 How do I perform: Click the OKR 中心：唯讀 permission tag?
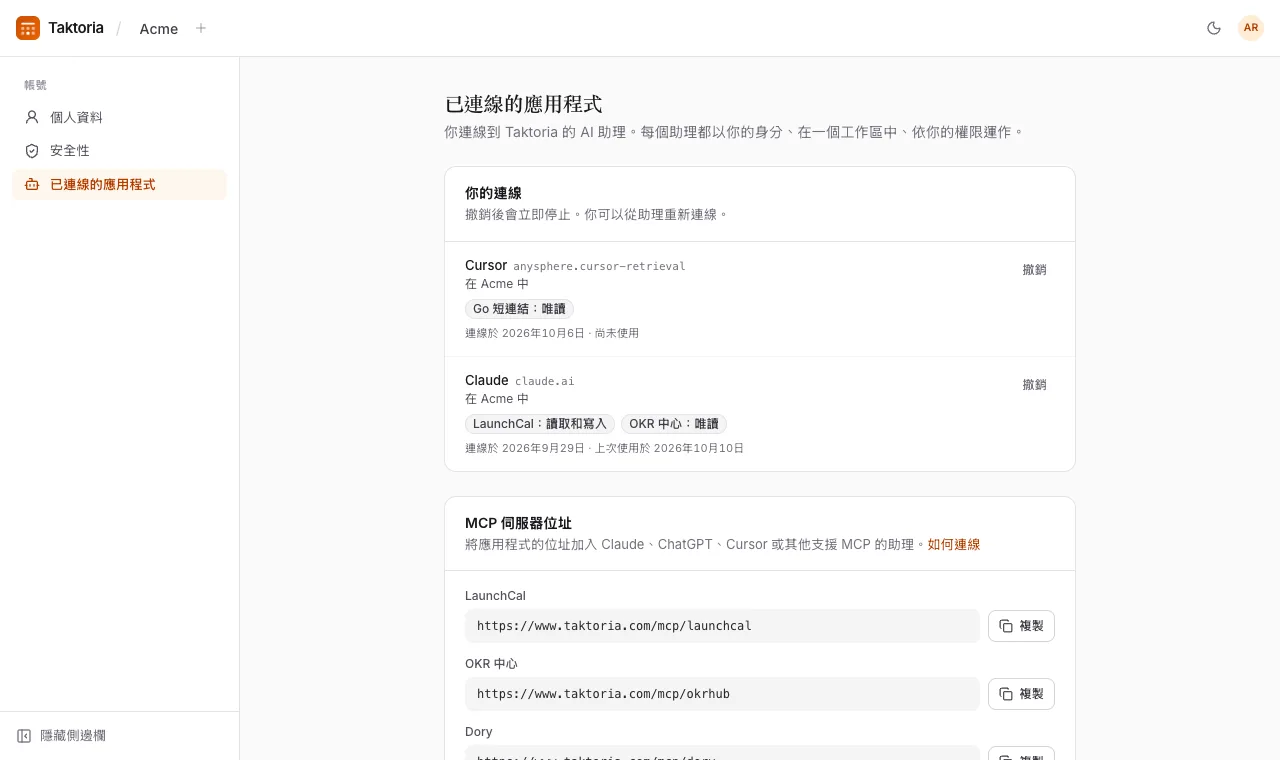tap(674, 424)
